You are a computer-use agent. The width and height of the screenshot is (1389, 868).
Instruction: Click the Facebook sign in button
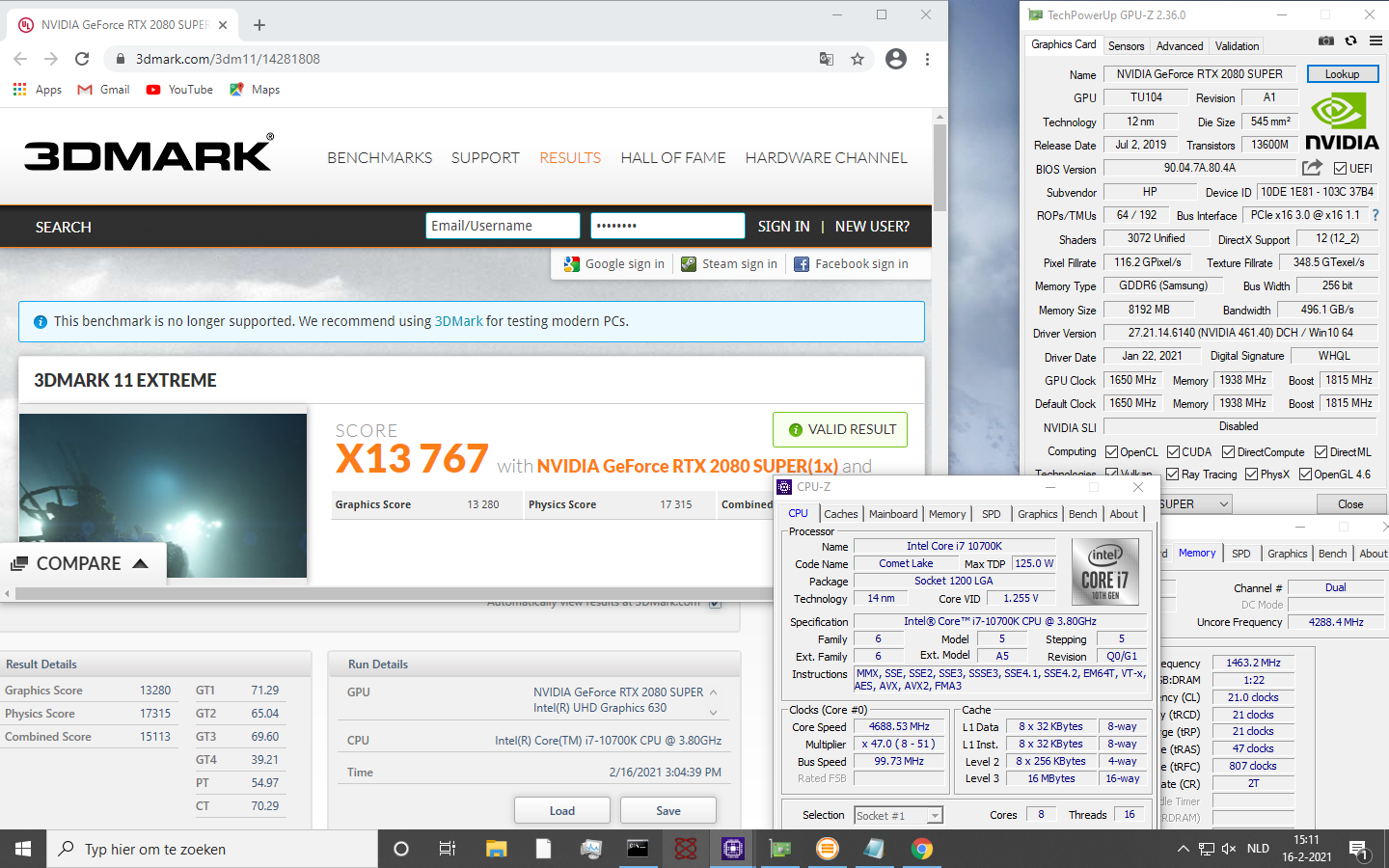point(851,263)
